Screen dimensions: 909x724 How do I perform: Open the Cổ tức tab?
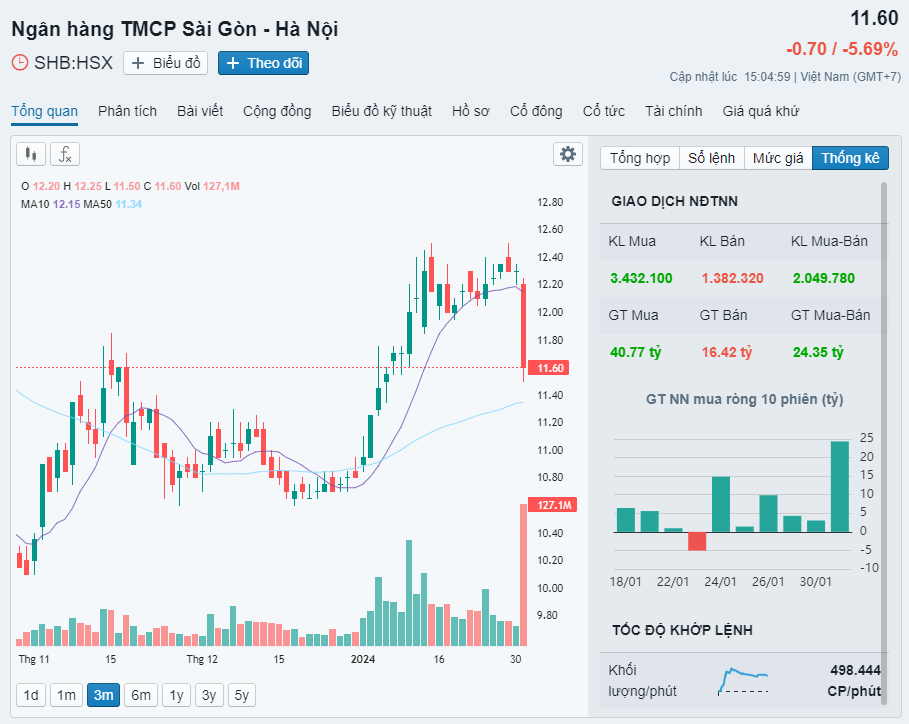603,111
